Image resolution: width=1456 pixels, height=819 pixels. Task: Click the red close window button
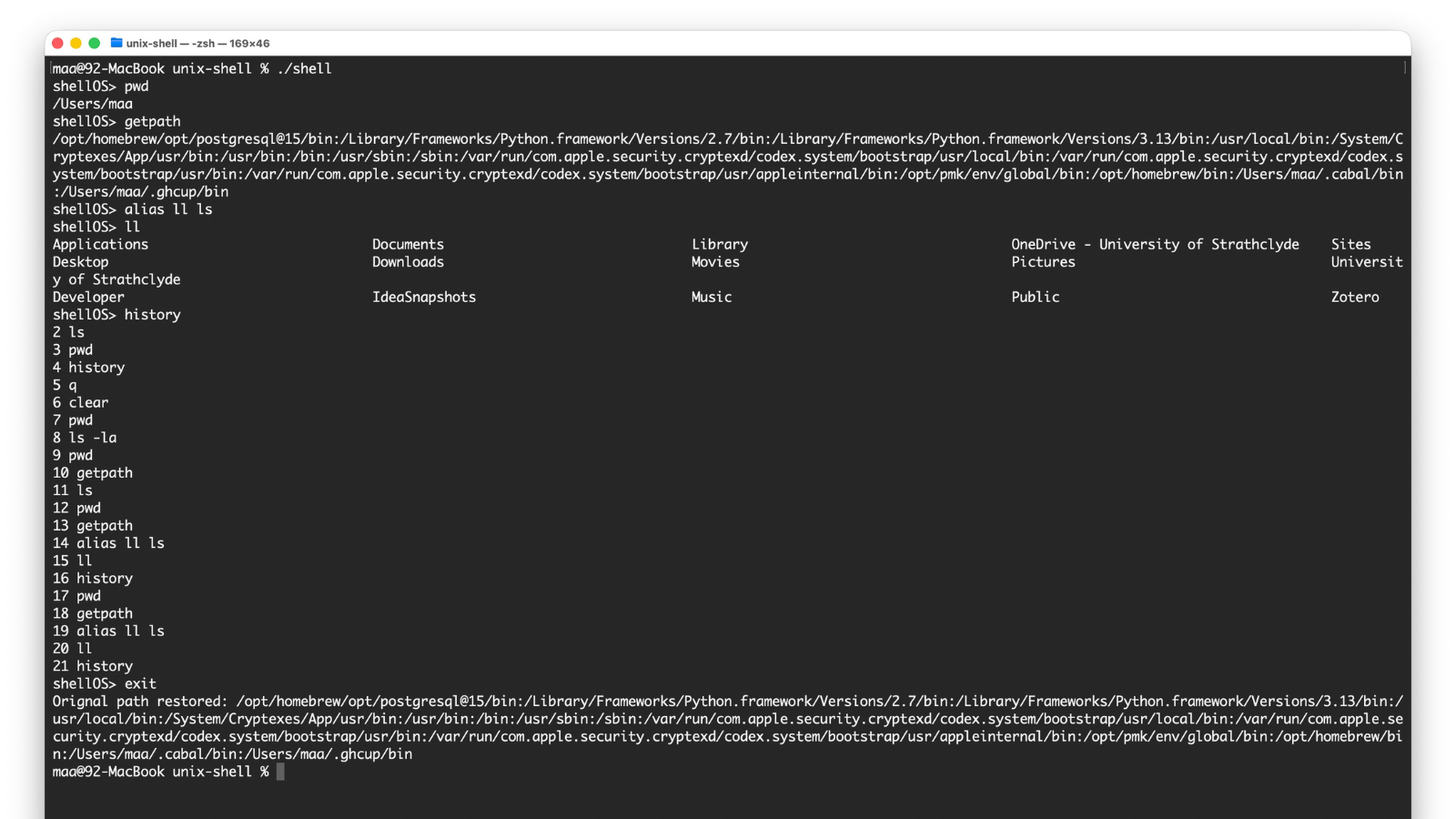[58, 43]
